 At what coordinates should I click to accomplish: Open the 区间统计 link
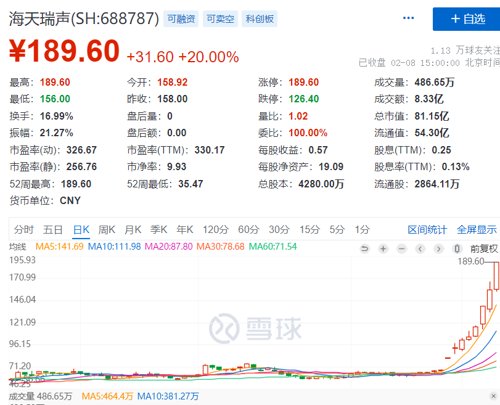pyautogui.click(x=427, y=230)
